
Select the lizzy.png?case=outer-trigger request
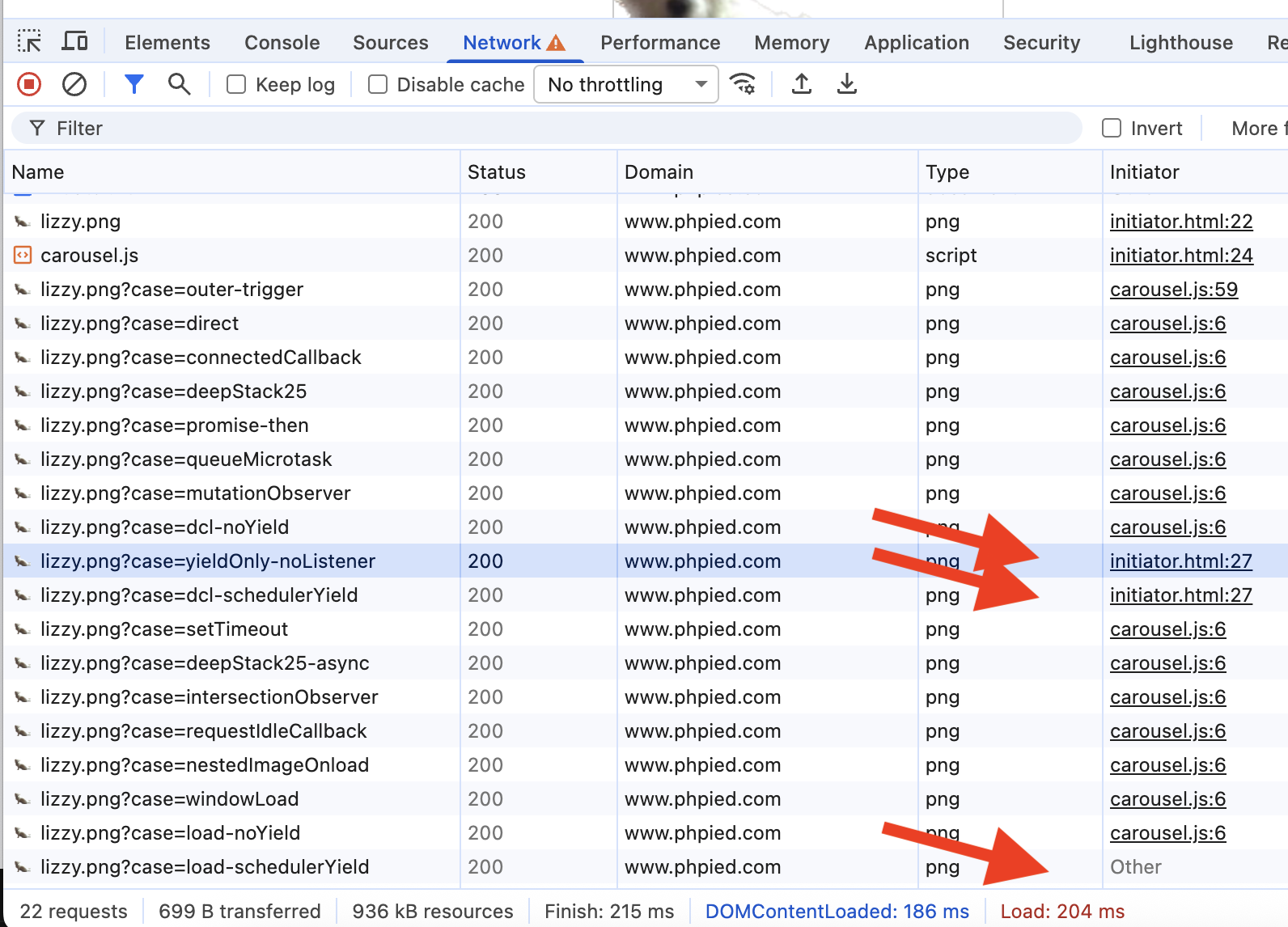tap(646, 290)
